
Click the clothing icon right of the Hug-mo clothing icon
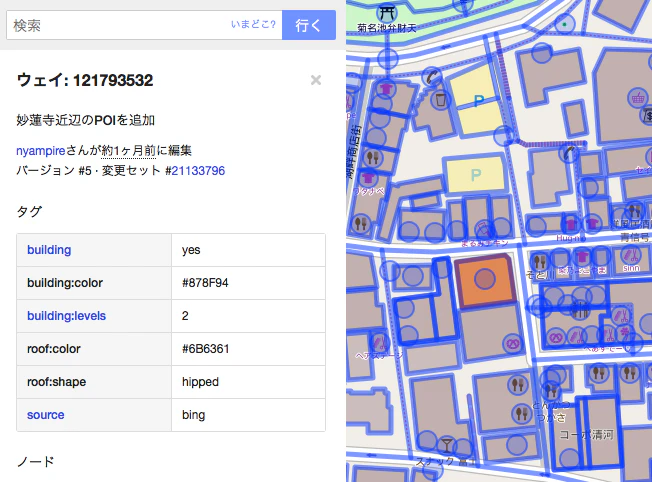click(593, 225)
